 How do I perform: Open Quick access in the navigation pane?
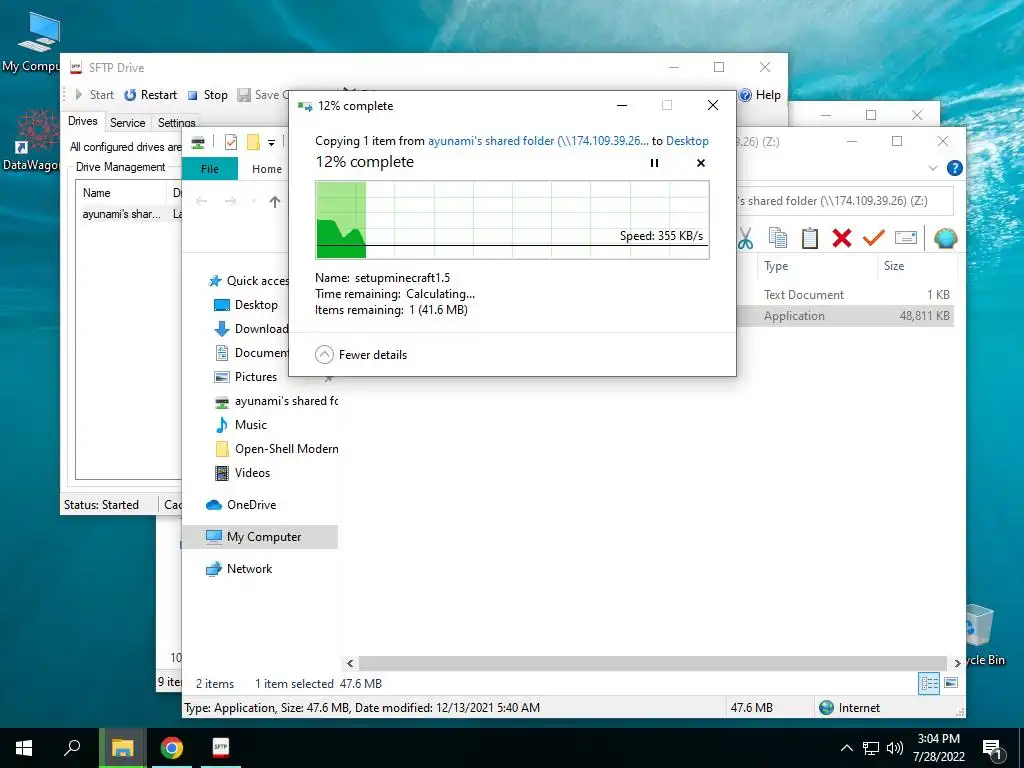coord(248,281)
